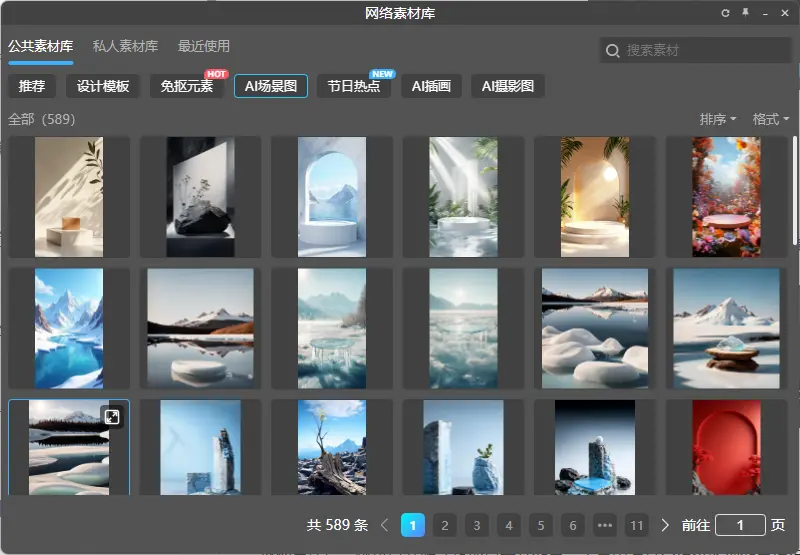This screenshot has width=800, height=555.
Task: Open the 最近使用 tab
Action: pyautogui.click(x=204, y=46)
